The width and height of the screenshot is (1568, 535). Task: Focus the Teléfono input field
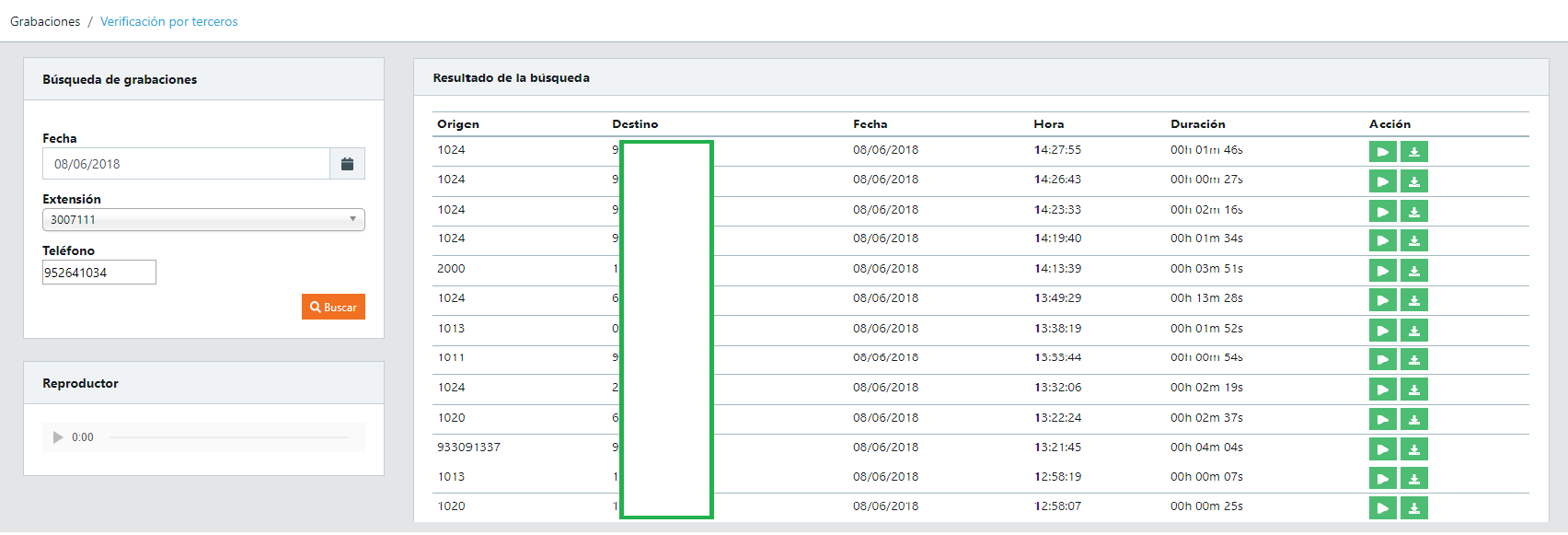tap(99, 273)
